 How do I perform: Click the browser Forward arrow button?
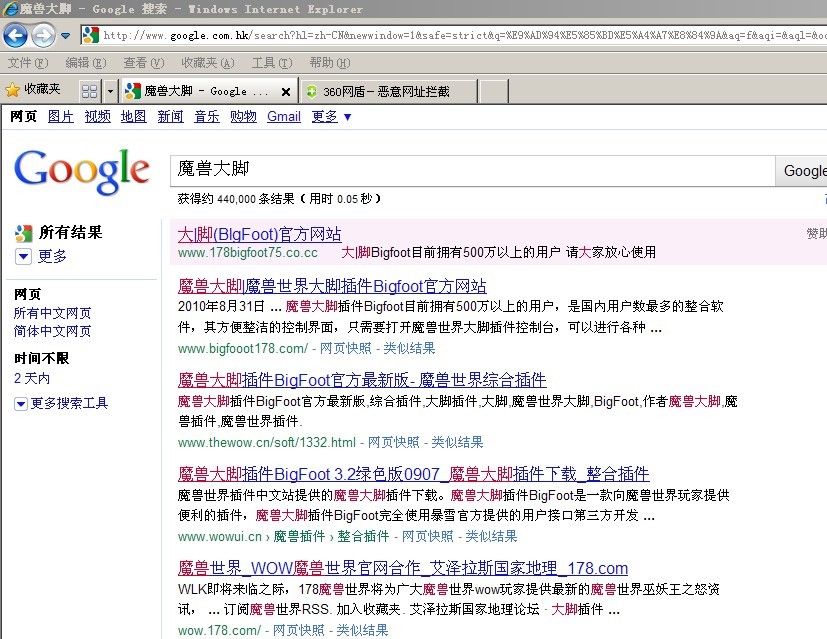click(x=43, y=36)
